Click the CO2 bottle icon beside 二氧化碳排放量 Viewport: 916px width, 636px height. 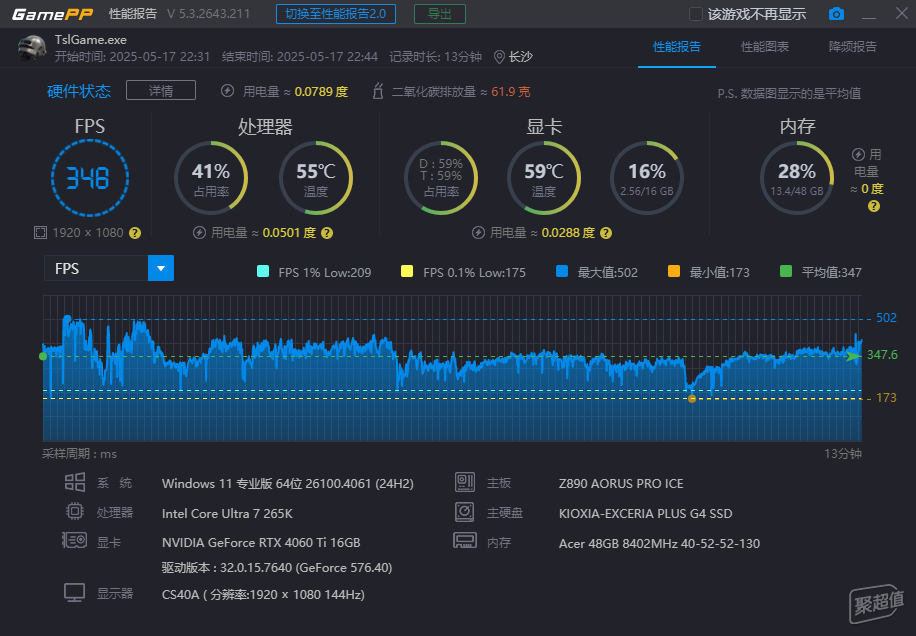378,91
